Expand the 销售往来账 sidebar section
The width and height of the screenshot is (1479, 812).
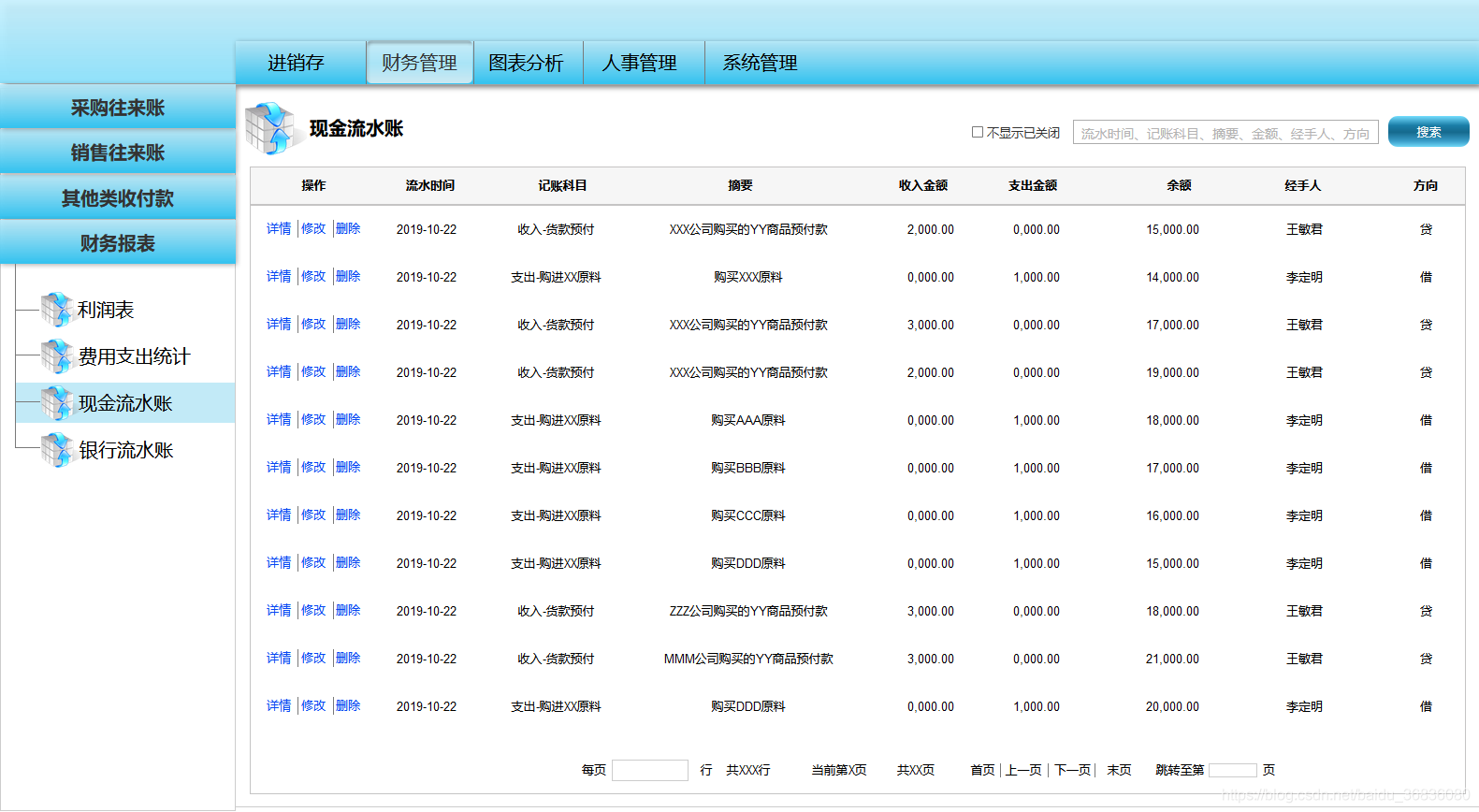pos(118,152)
